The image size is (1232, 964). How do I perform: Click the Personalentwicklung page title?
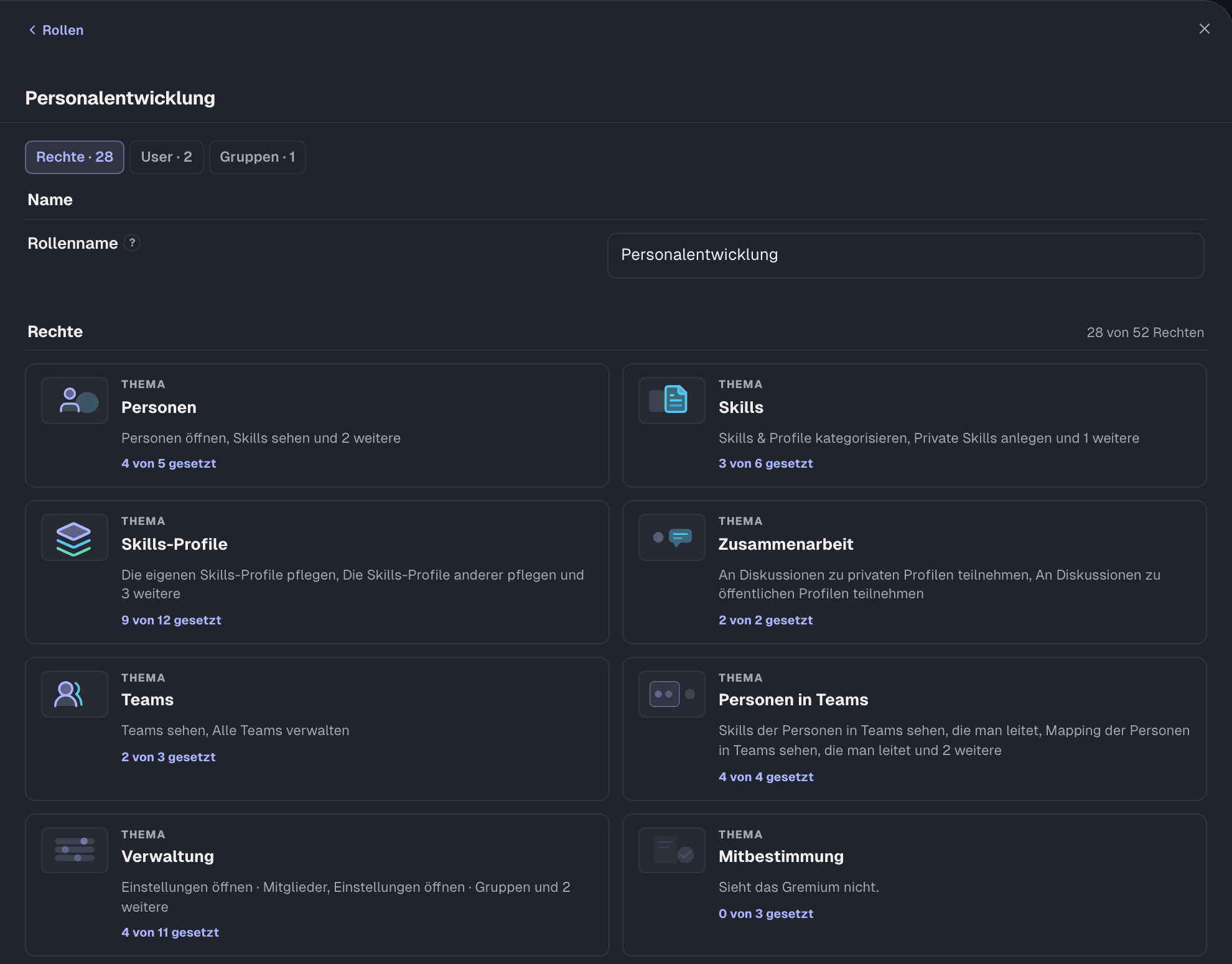[x=120, y=98]
